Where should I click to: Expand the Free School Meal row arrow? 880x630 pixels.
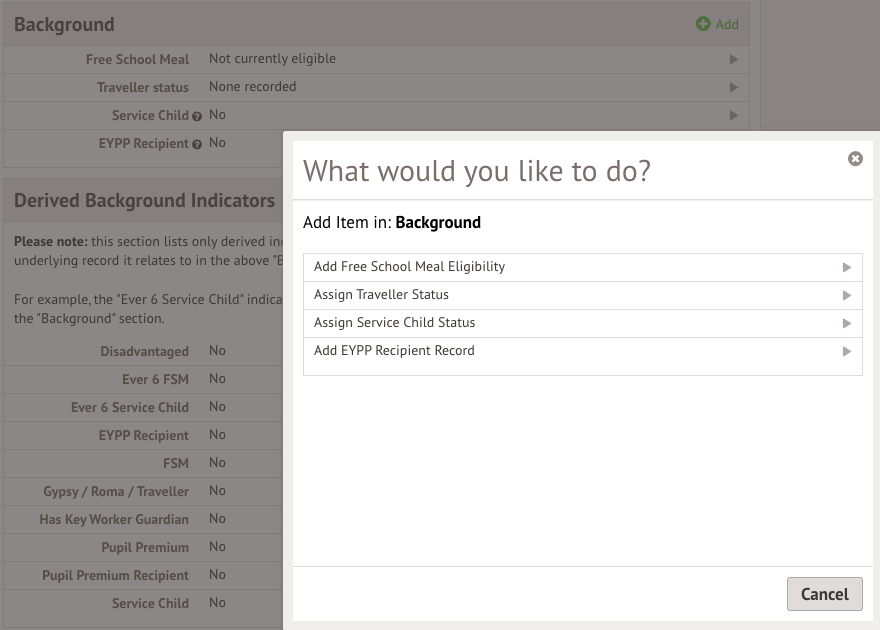(734, 59)
